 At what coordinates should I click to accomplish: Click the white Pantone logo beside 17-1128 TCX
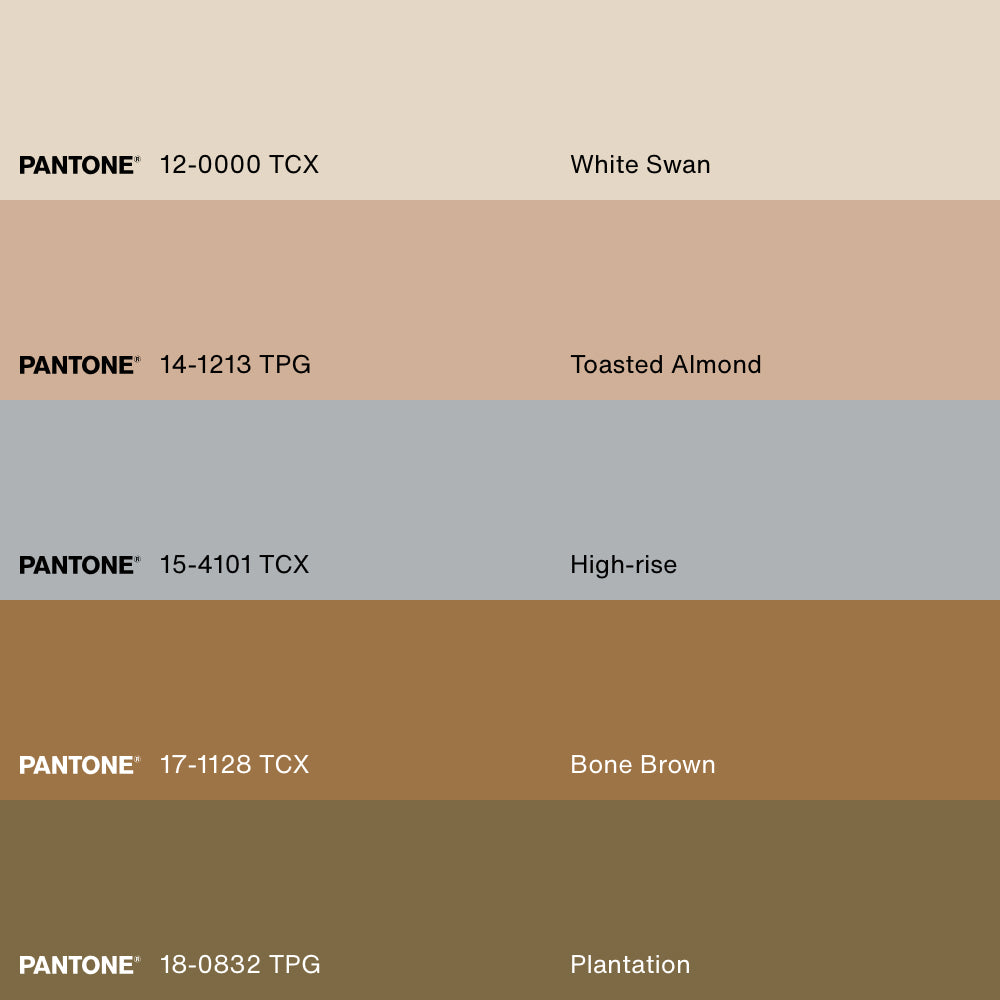[x=79, y=765]
